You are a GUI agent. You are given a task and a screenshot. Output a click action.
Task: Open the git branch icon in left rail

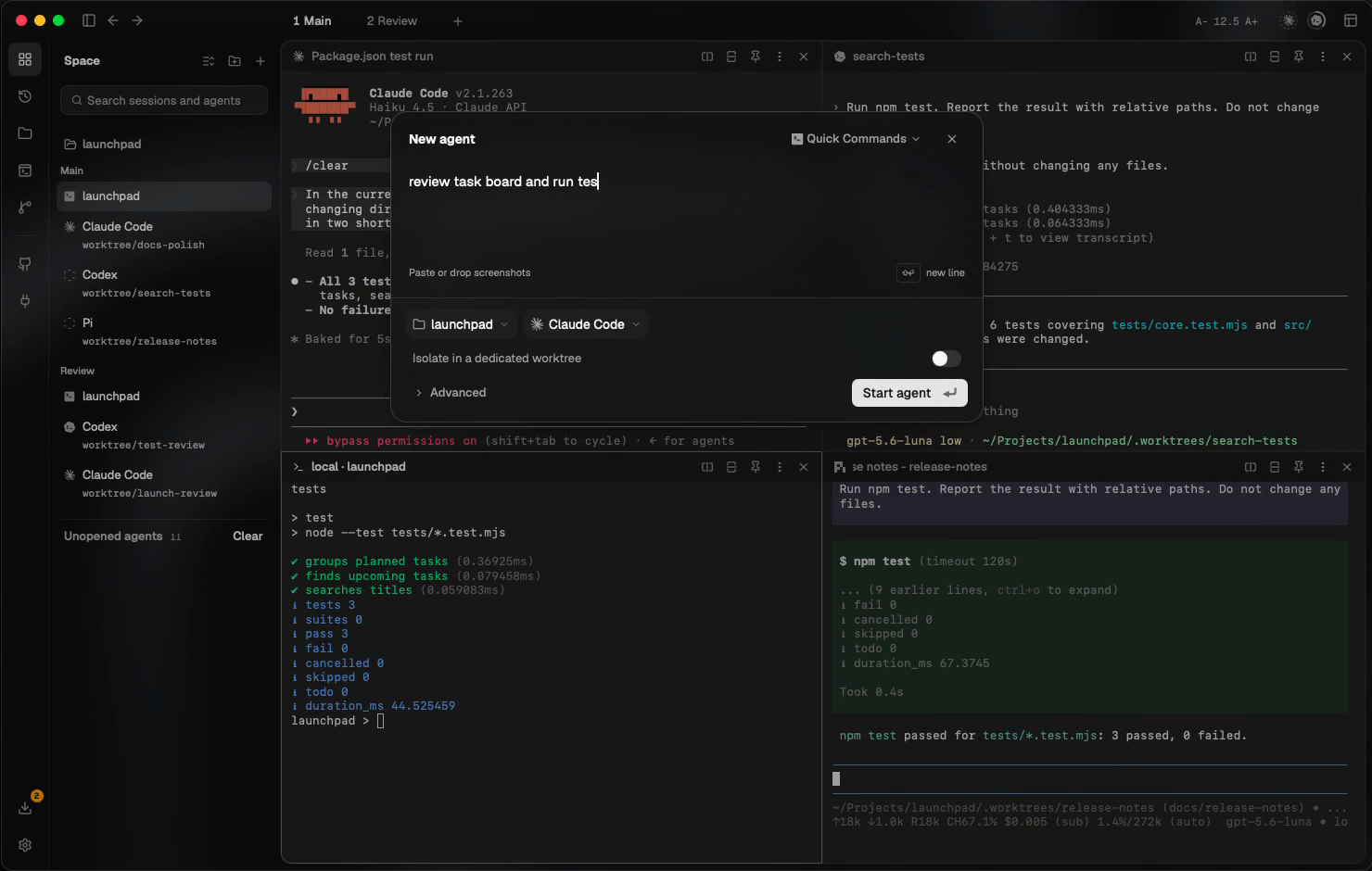[x=25, y=208]
